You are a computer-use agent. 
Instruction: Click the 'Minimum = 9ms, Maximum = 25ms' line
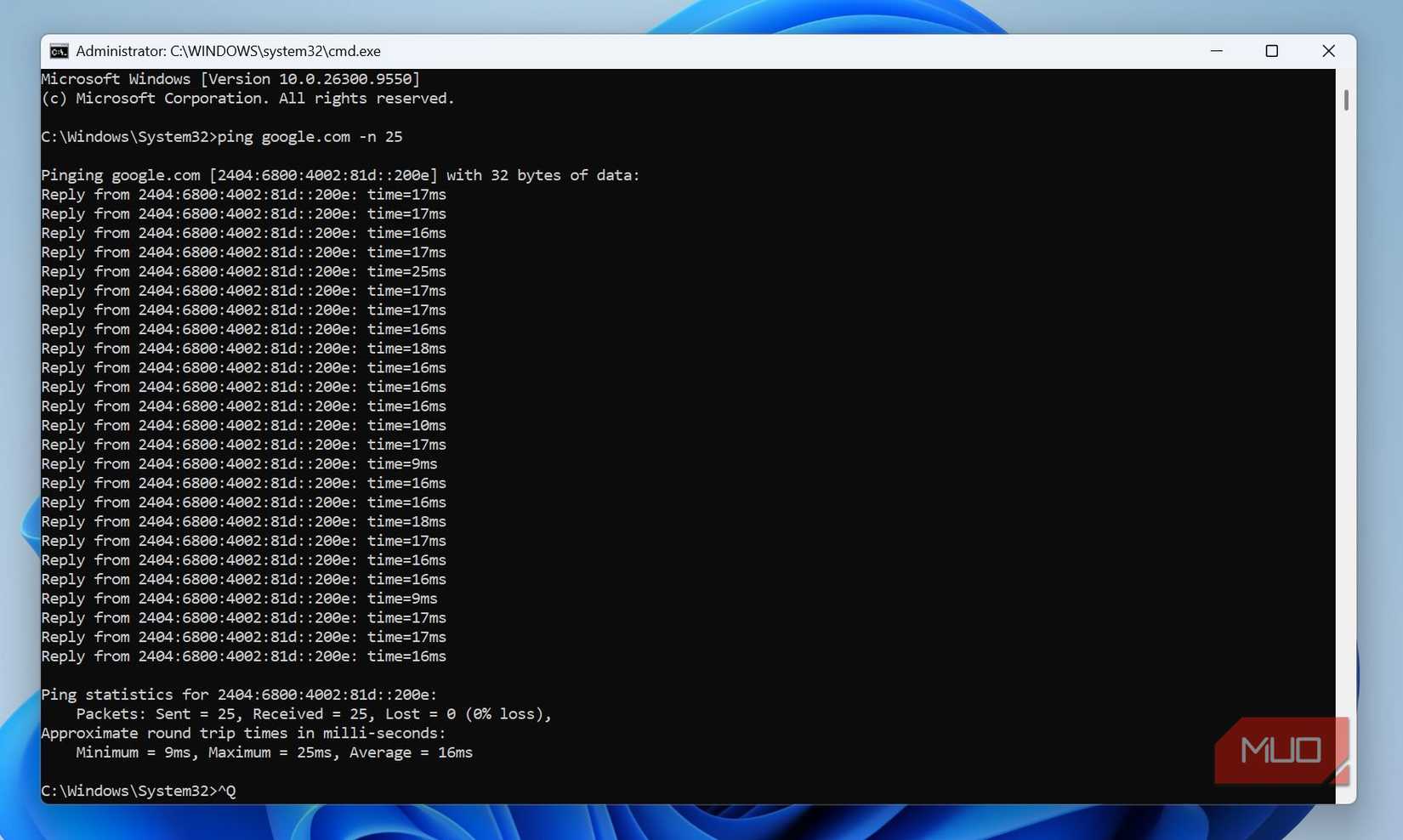pos(274,752)
